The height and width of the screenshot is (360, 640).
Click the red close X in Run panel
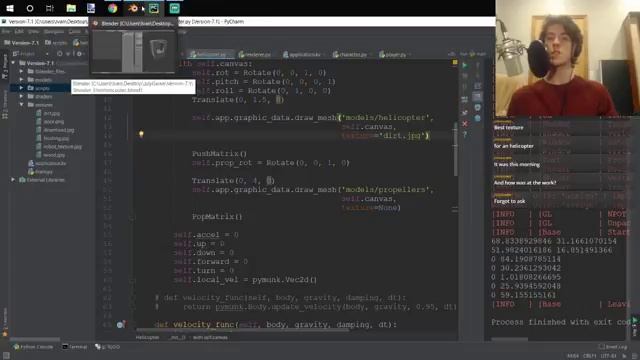[464, 123]
